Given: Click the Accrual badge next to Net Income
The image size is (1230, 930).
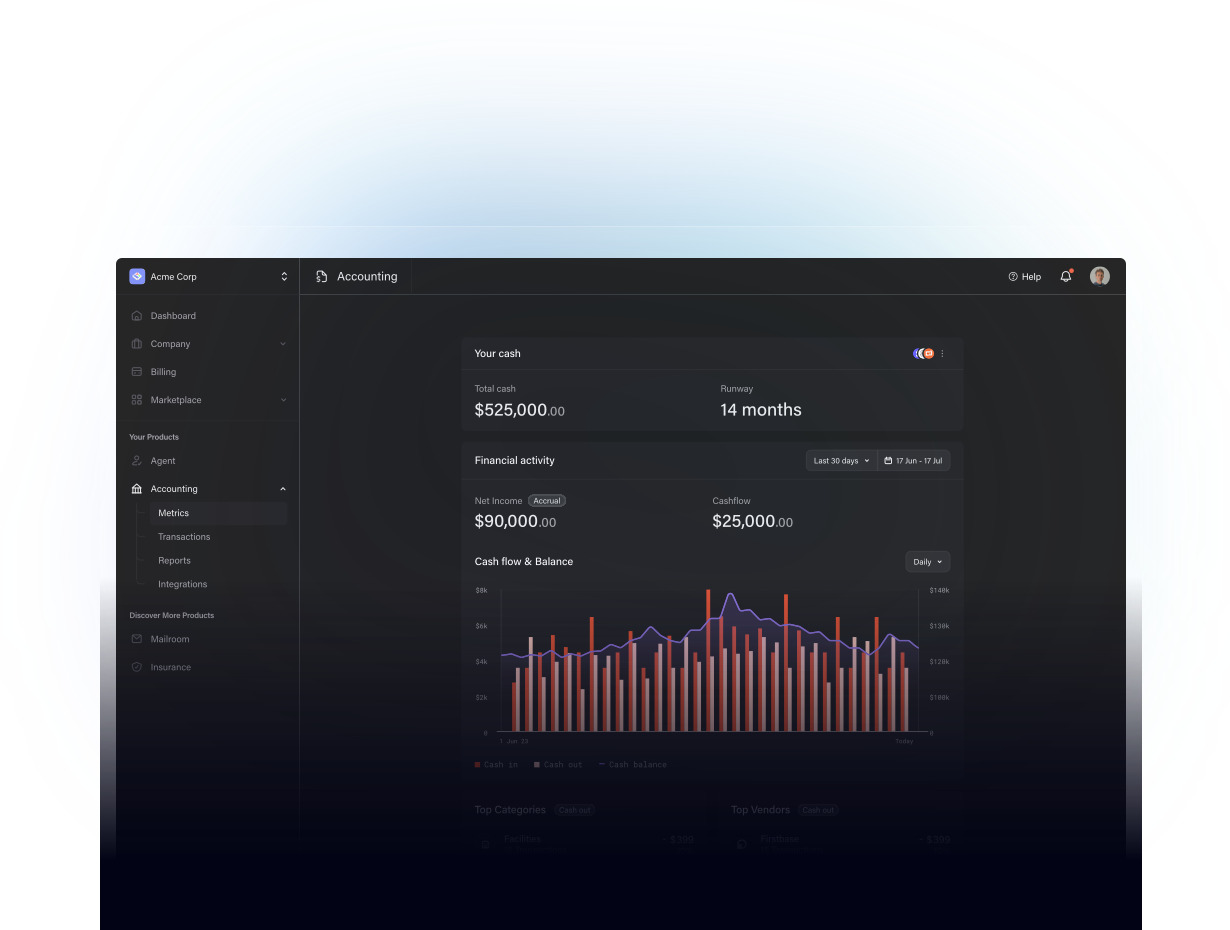Looking at the screenshot, I should pos(547,501).
